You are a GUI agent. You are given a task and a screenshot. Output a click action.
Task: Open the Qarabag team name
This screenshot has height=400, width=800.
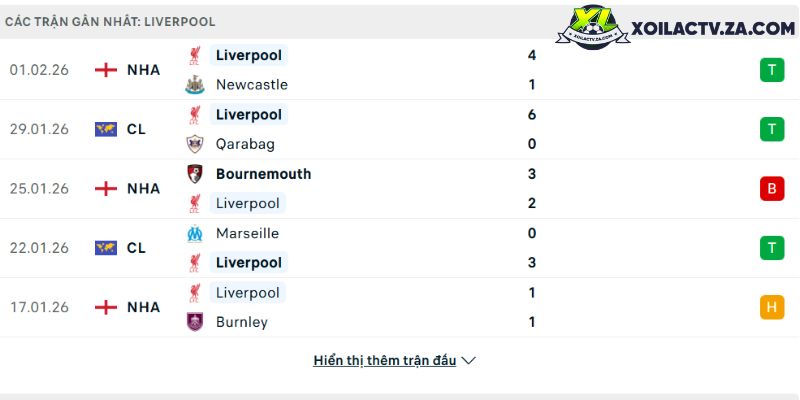tap(246, 144)
